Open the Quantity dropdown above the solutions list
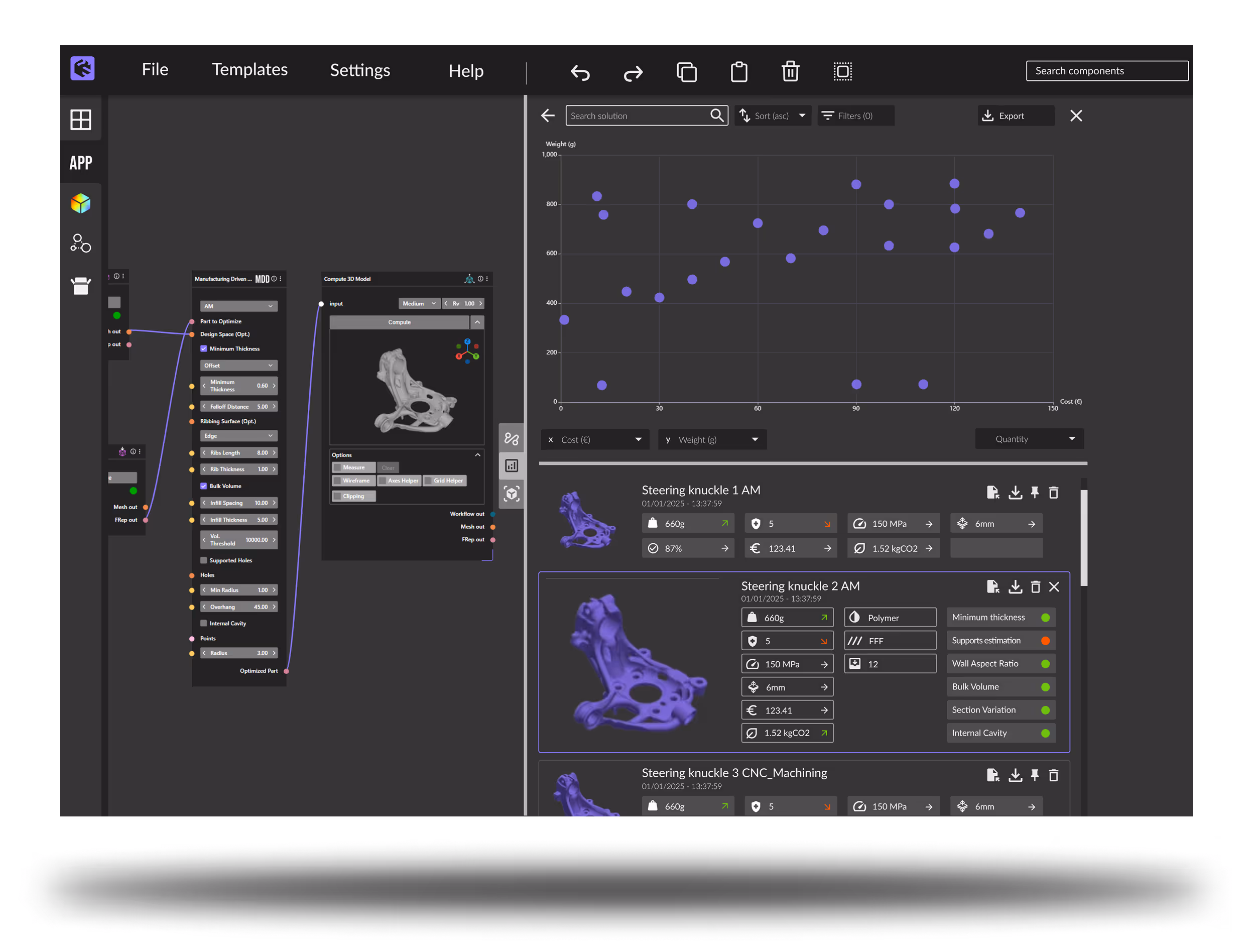The image size is (1253, 952). coord(1029,439)
